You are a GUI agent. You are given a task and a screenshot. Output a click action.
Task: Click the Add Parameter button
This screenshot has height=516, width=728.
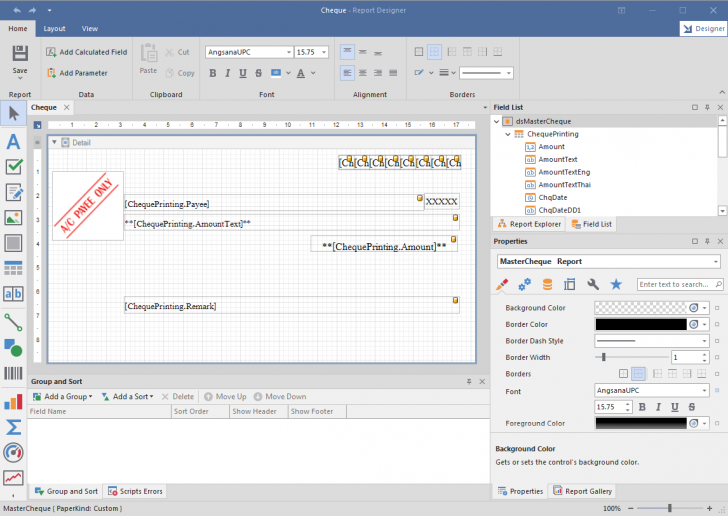tap(76, 73)
